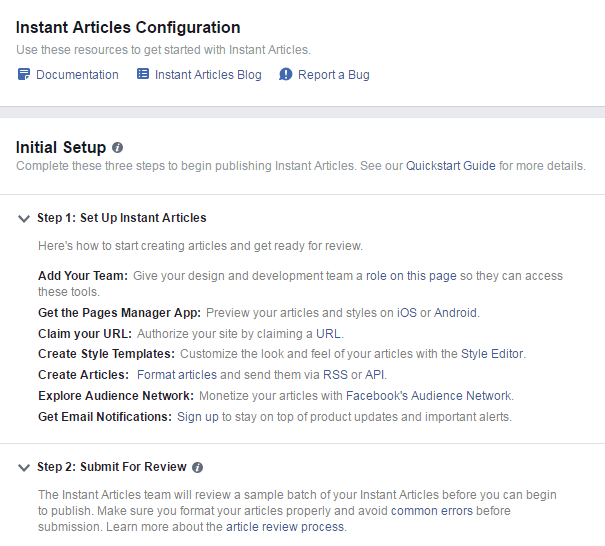This screenshot has height=546, width=605.
Task: Click the Instant Articles Blog icon
Action: pyautogui.click(x=143, y=75)
